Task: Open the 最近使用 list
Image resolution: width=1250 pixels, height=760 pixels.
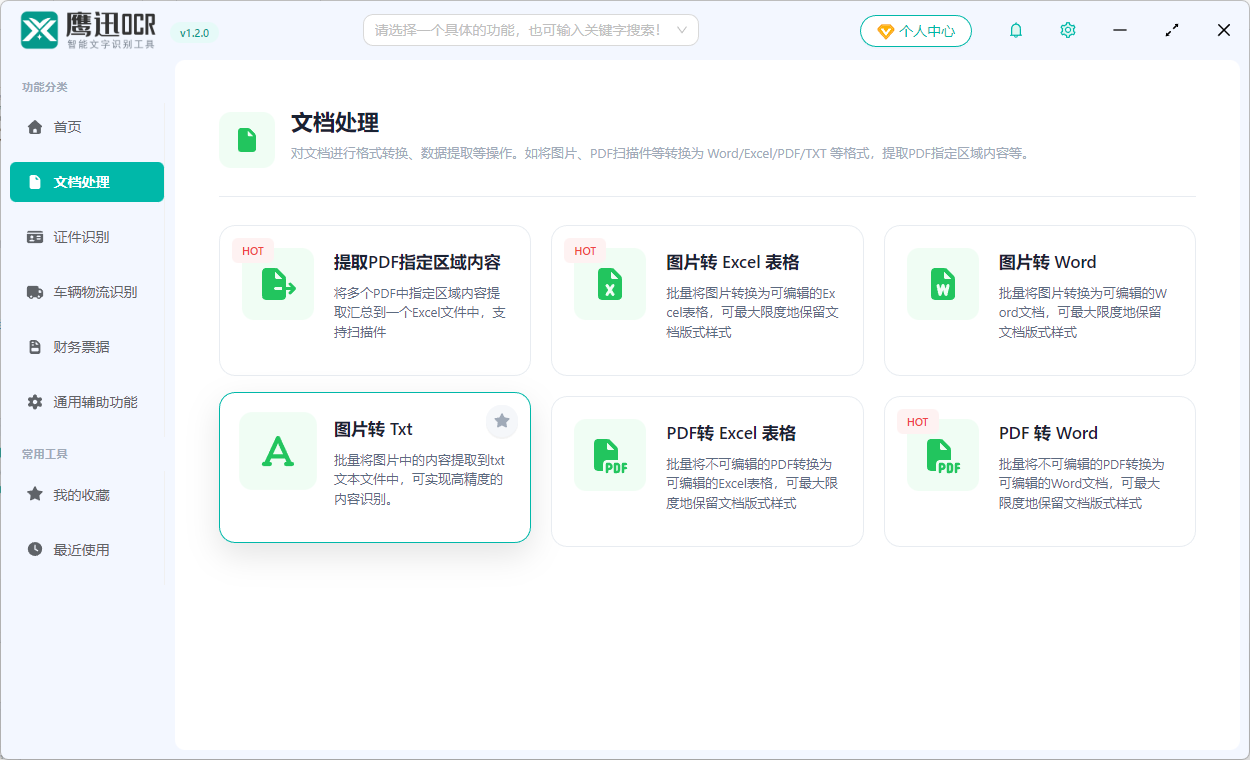Action: (x=87, y=548)
